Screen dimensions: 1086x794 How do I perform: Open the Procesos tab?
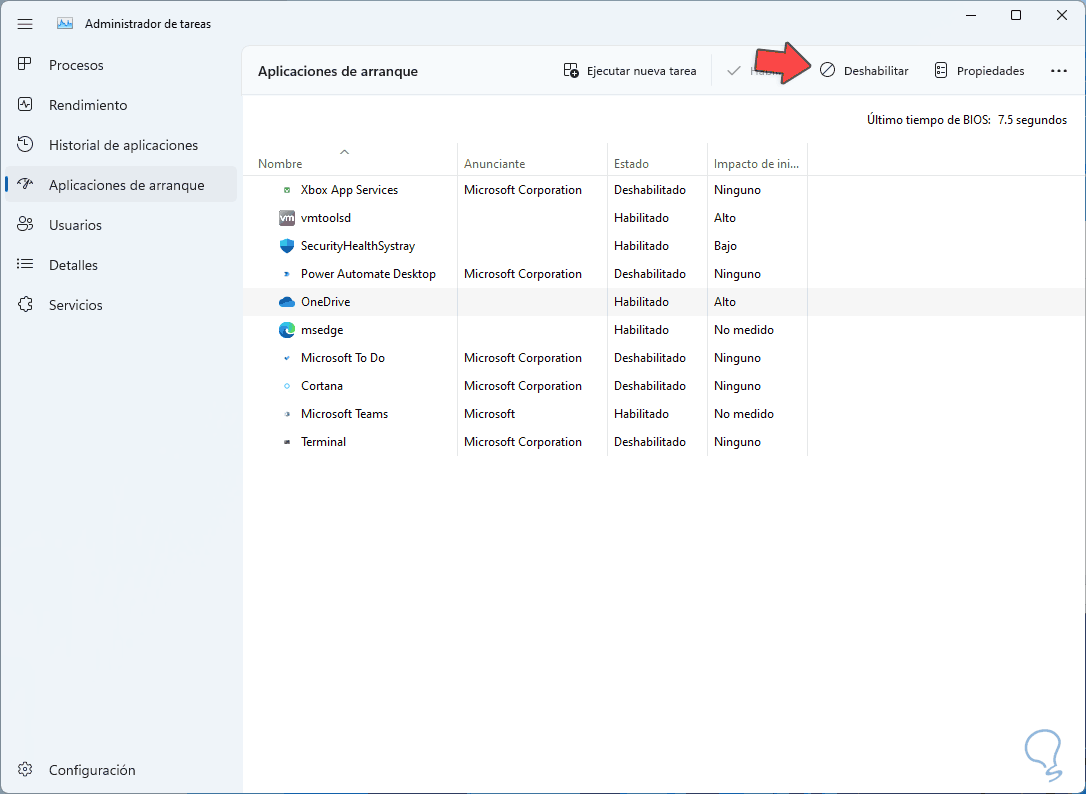coord(76,65)
